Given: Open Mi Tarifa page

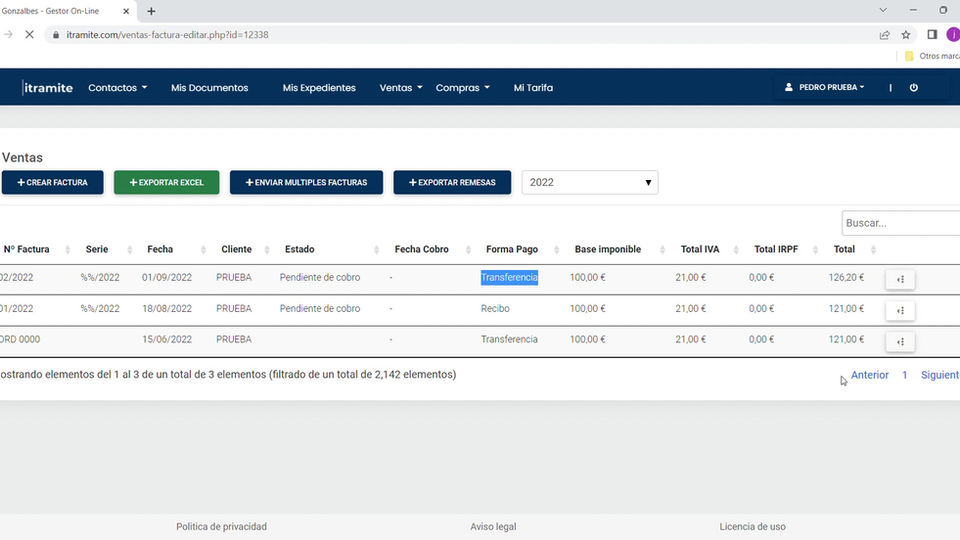Looking at the screenshot, I should pos(533,88).
